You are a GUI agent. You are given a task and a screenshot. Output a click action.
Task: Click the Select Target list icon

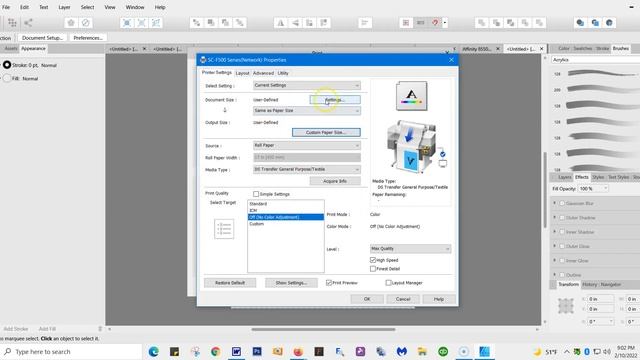224,229
